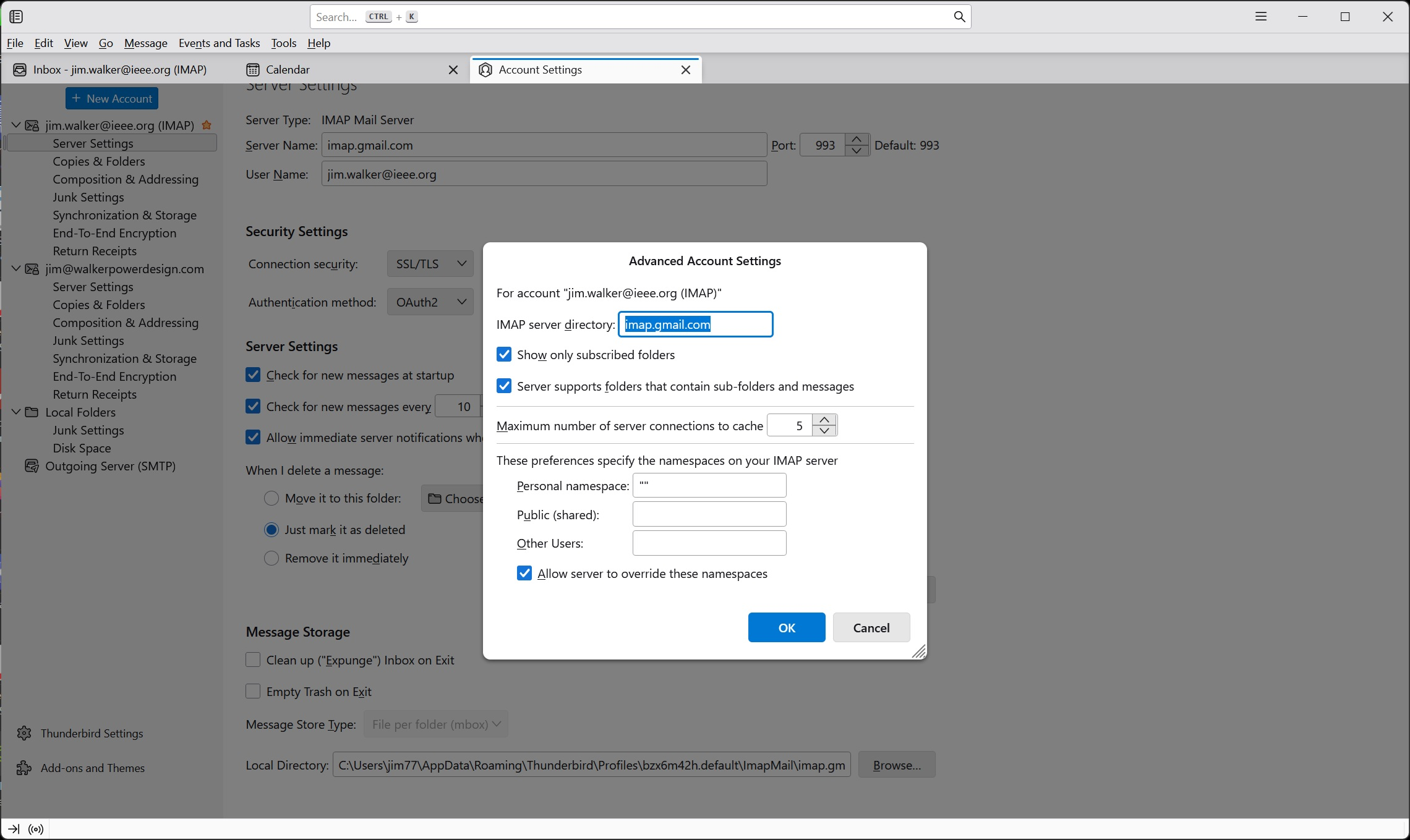
Task: Click the Calendar tab icon
Action: tap(253, 70)
